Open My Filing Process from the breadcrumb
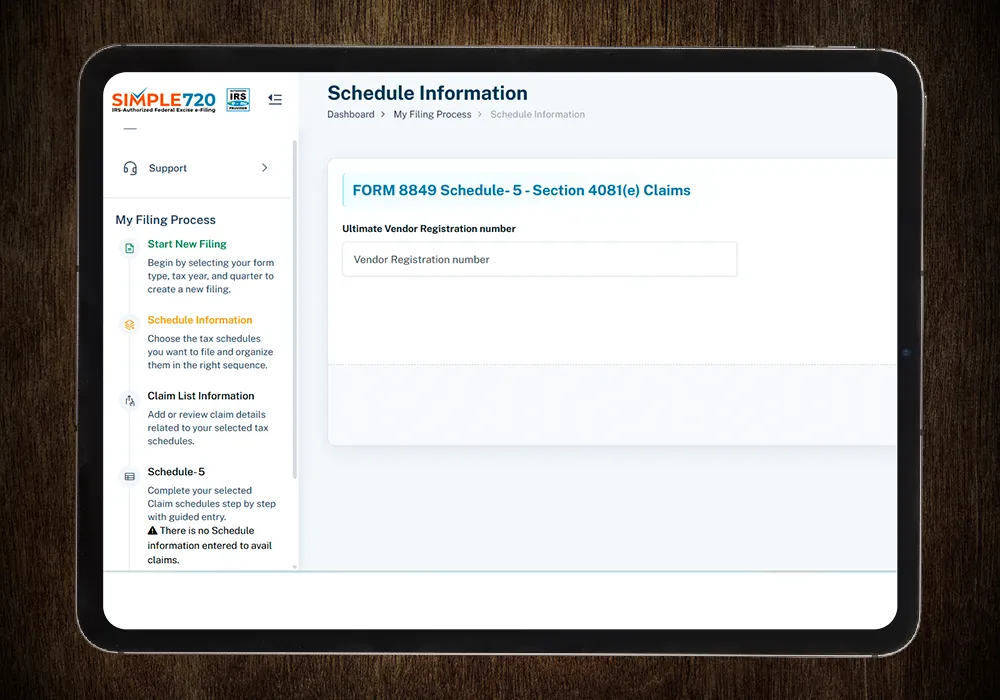The width and height of the screenshot is (1000, 700). tap(432, 114)
